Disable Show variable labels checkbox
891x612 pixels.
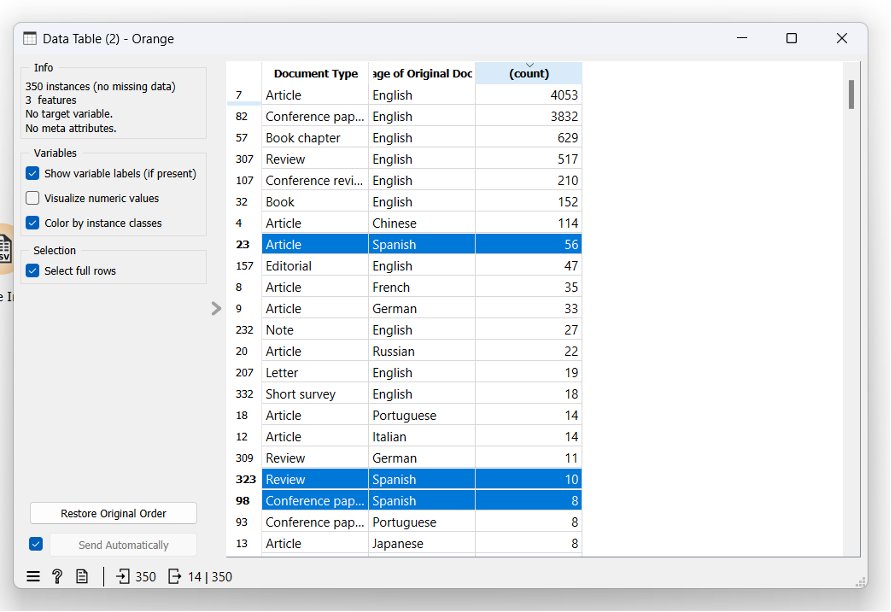point(33,174)
